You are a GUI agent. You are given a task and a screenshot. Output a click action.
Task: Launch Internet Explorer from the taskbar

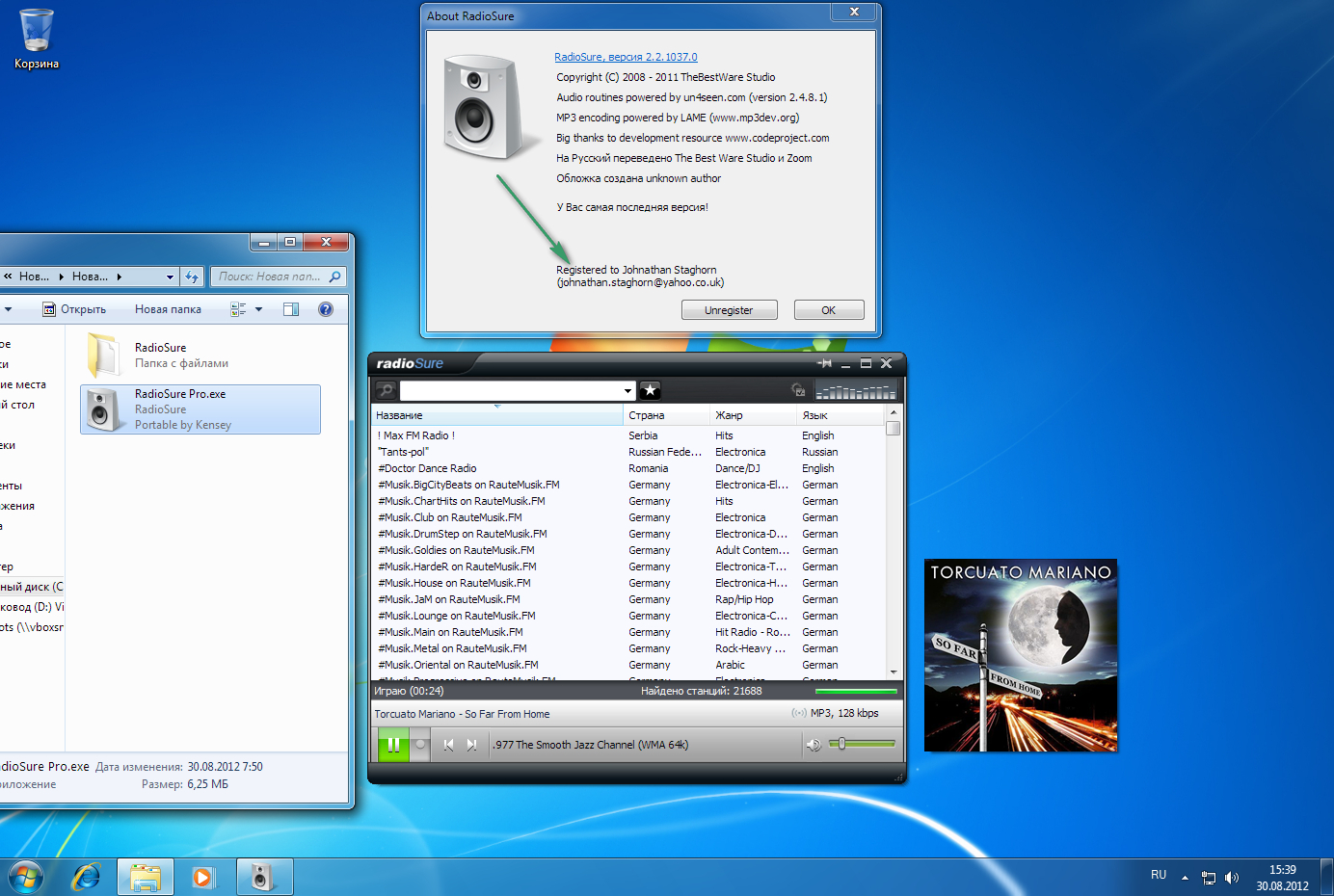(88, 878)
